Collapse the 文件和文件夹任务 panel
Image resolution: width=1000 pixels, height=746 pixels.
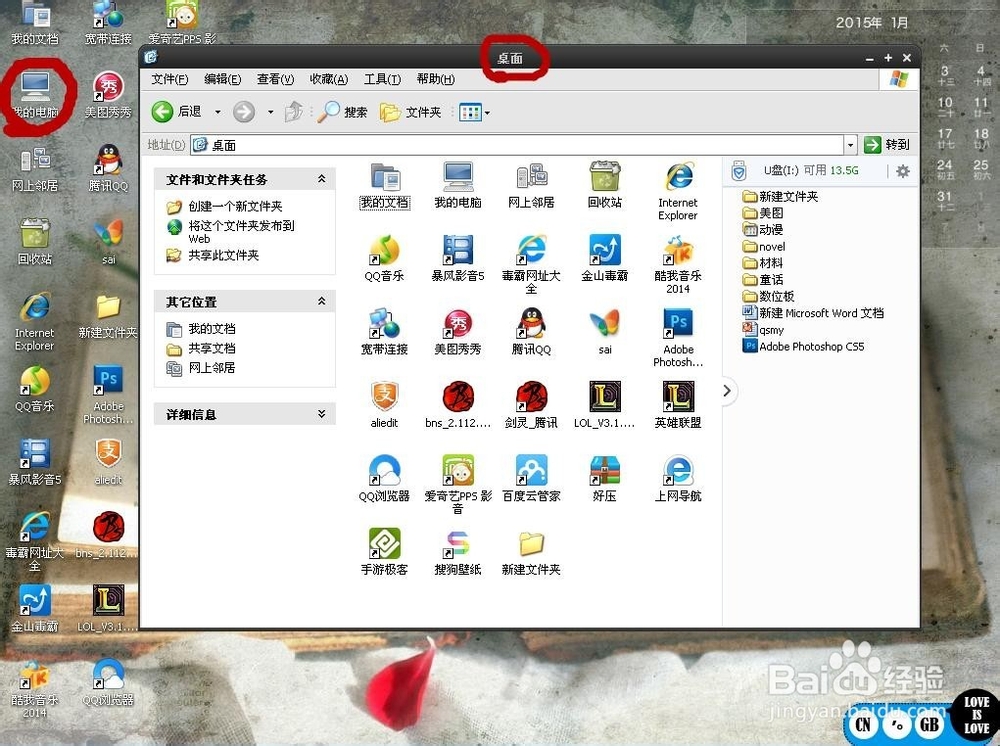click(321, 179)
